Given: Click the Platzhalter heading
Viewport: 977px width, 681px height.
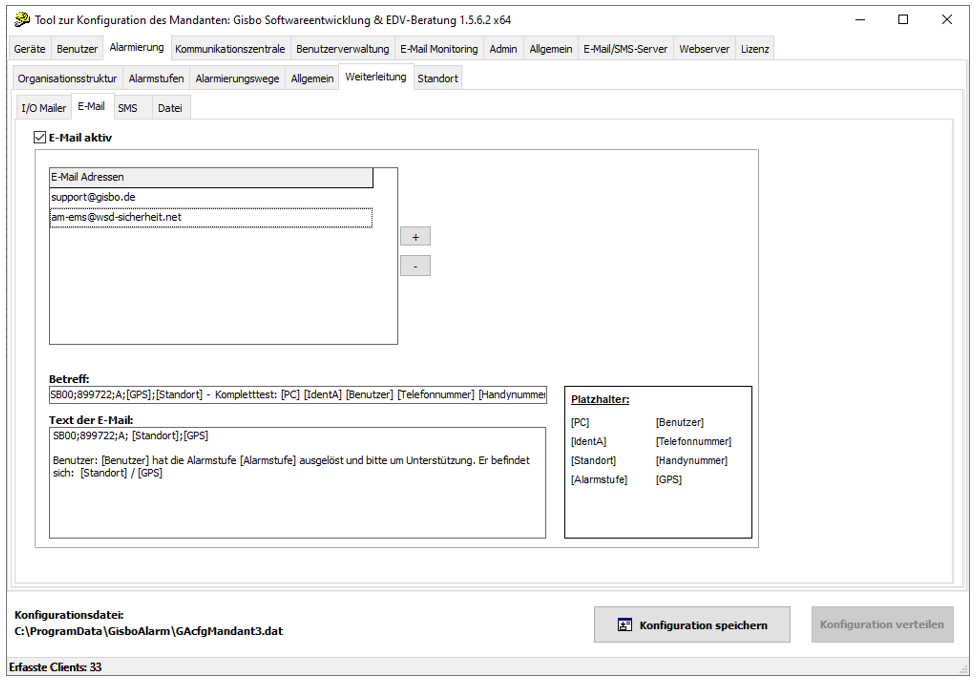Looking at the screenshot, I should tap(600, 399).
